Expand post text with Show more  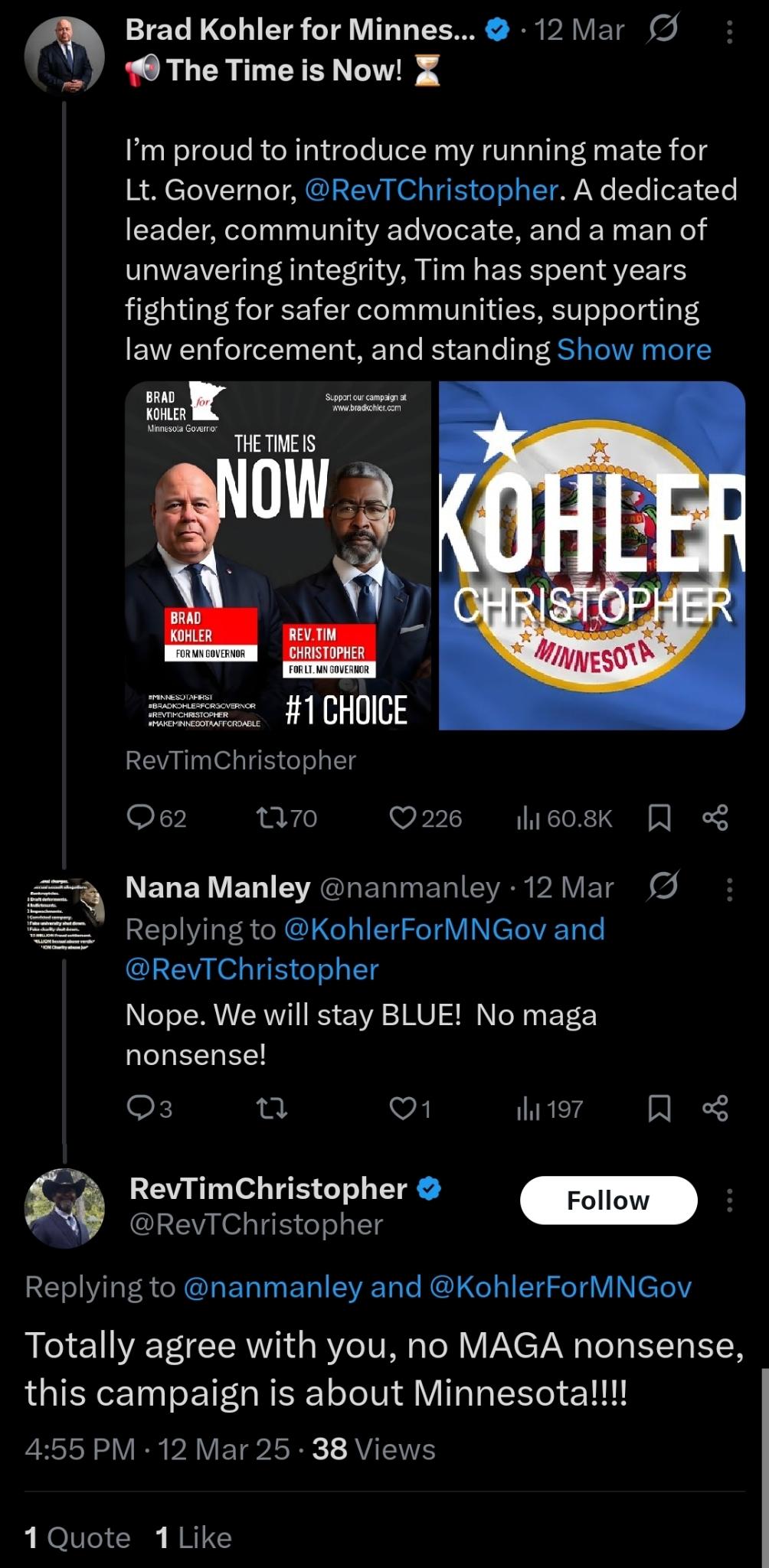(x=634, y=350)
